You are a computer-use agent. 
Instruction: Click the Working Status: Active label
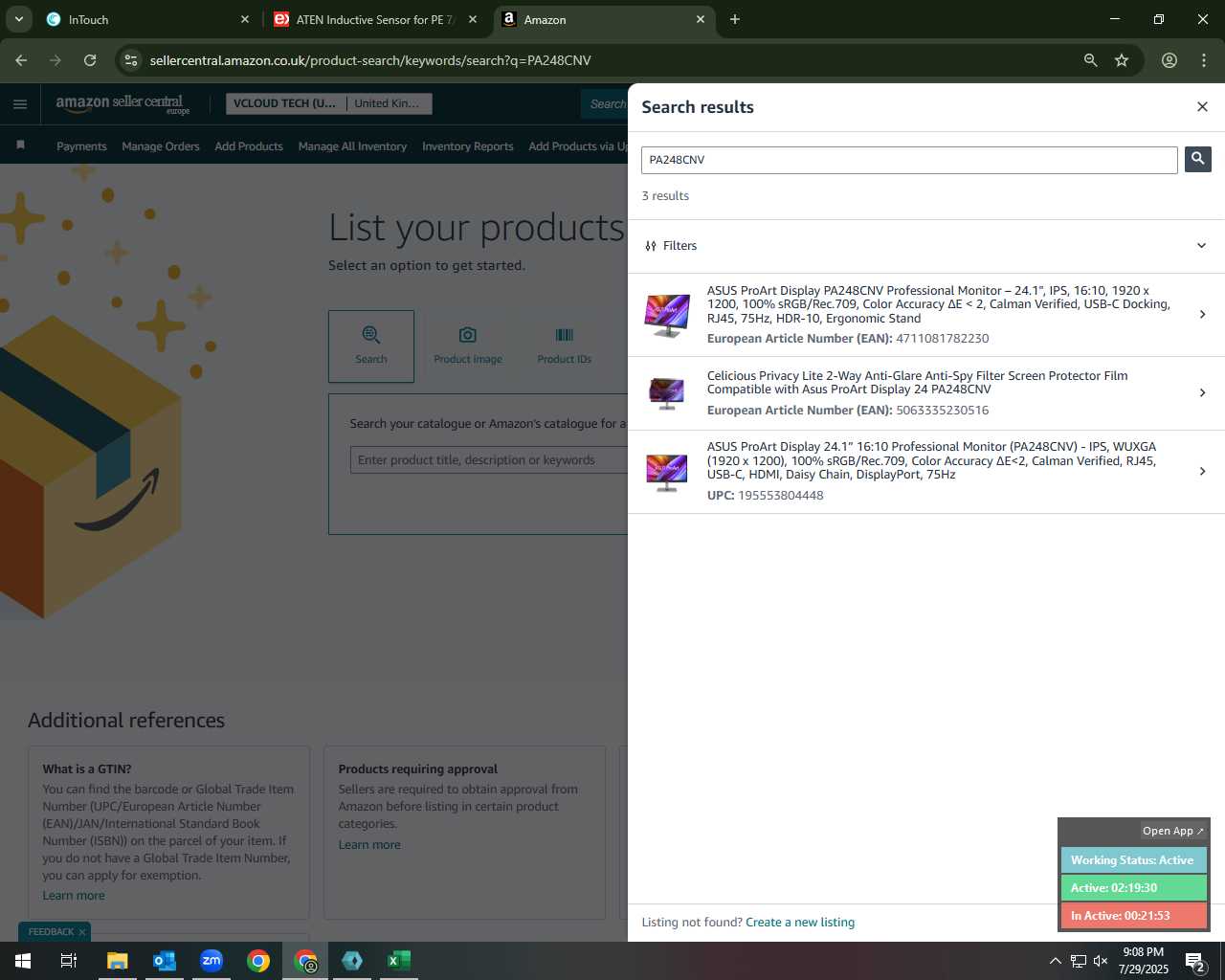coord(1133,860)
